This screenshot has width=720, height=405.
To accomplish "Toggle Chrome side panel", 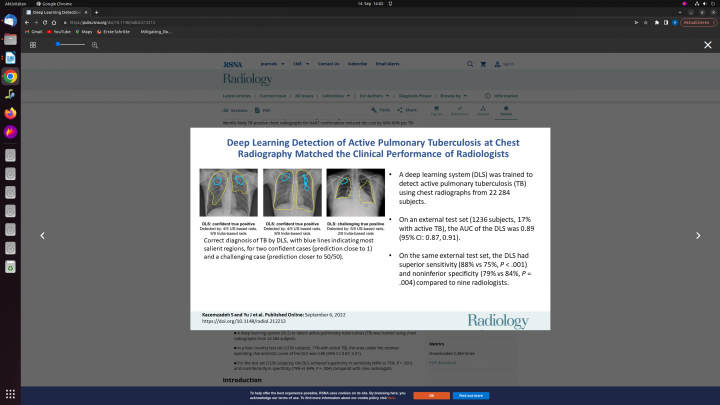I will 666,22.
